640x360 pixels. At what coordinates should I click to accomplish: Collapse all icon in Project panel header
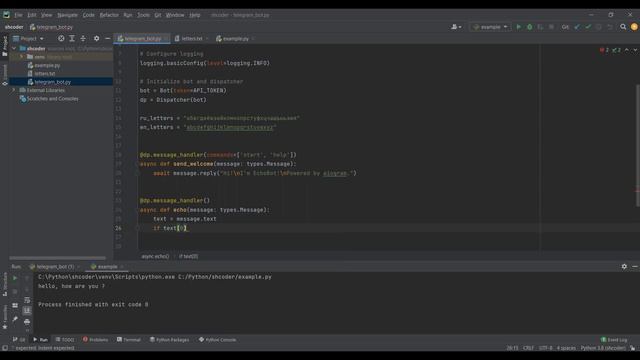pos(83,38)
